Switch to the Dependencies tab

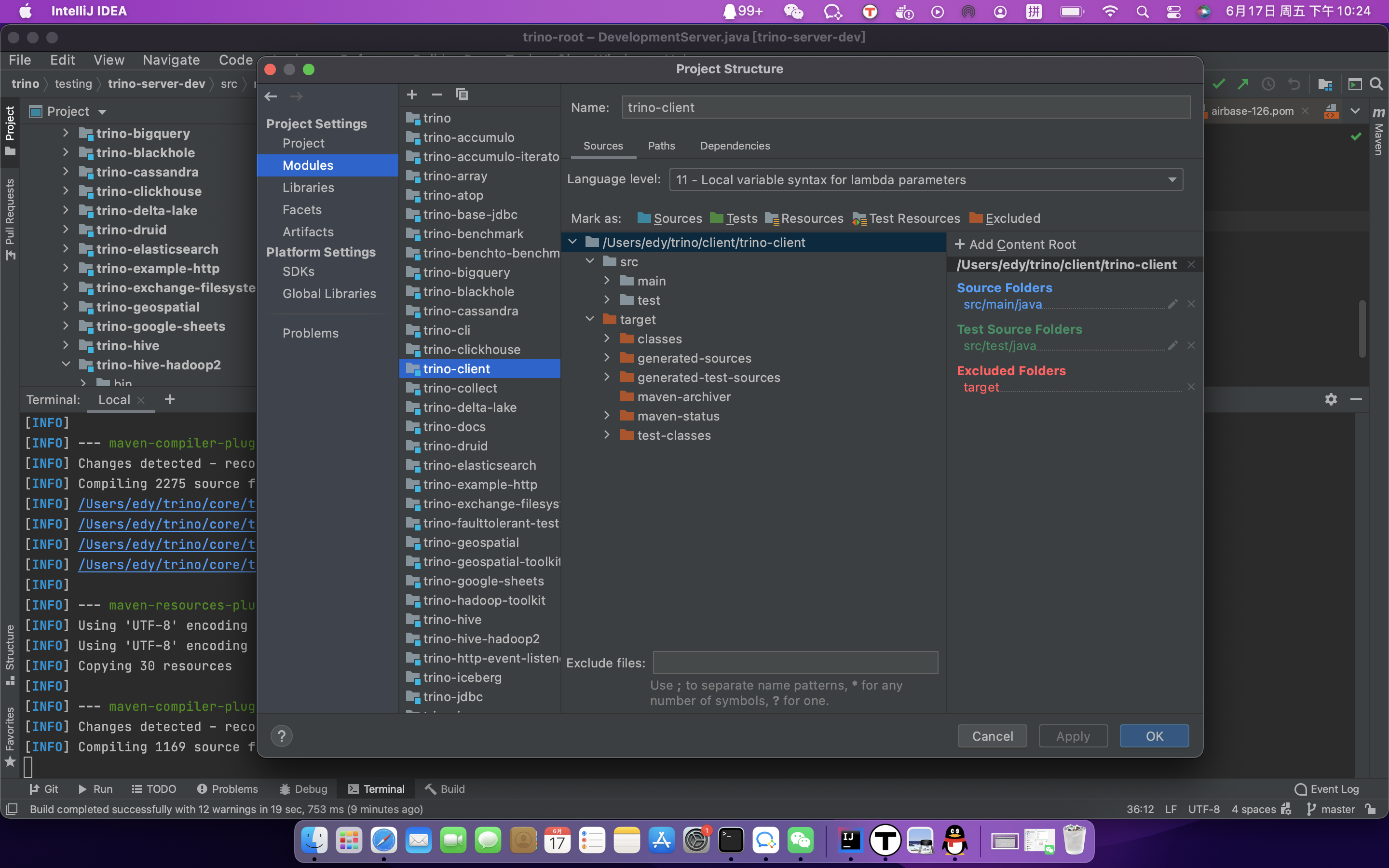[x=735, y=146]
